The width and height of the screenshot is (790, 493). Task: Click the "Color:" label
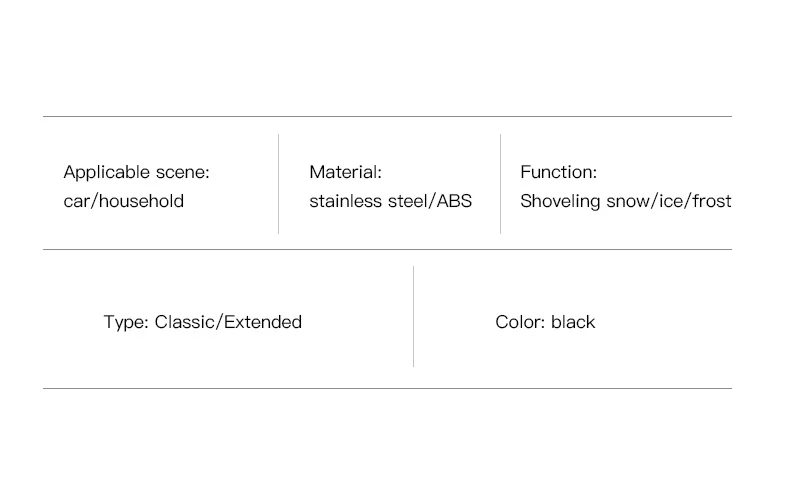(520, 322)
